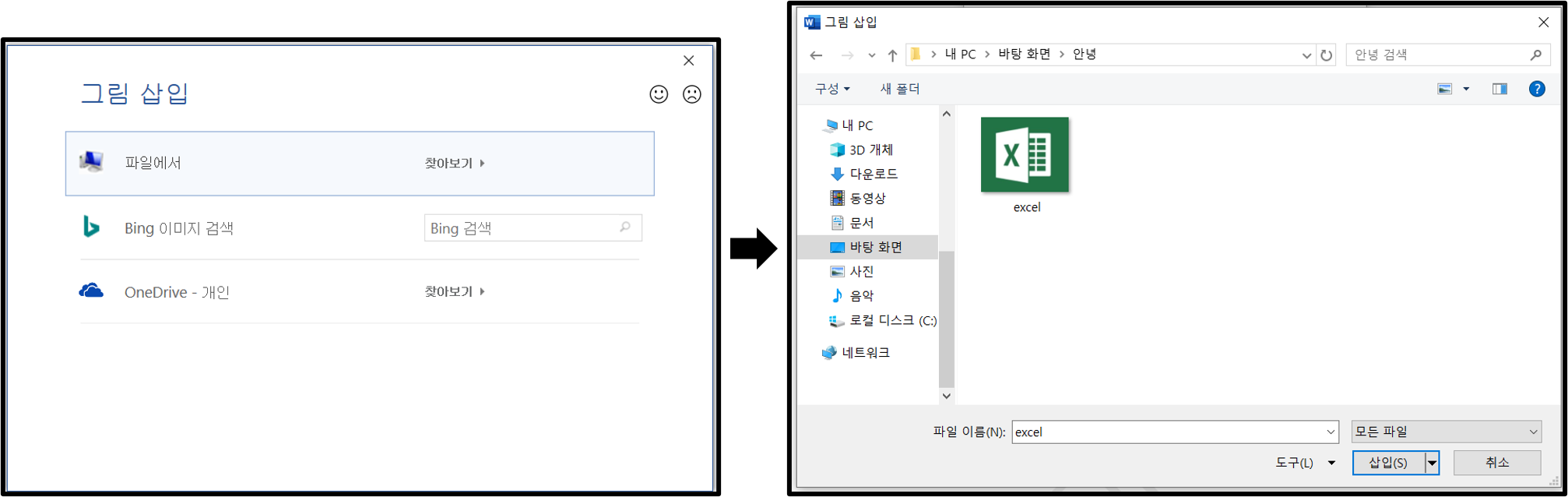Click the Word icon in file dialog title
Screen dimensions: 1568x497
pos(812,22)
